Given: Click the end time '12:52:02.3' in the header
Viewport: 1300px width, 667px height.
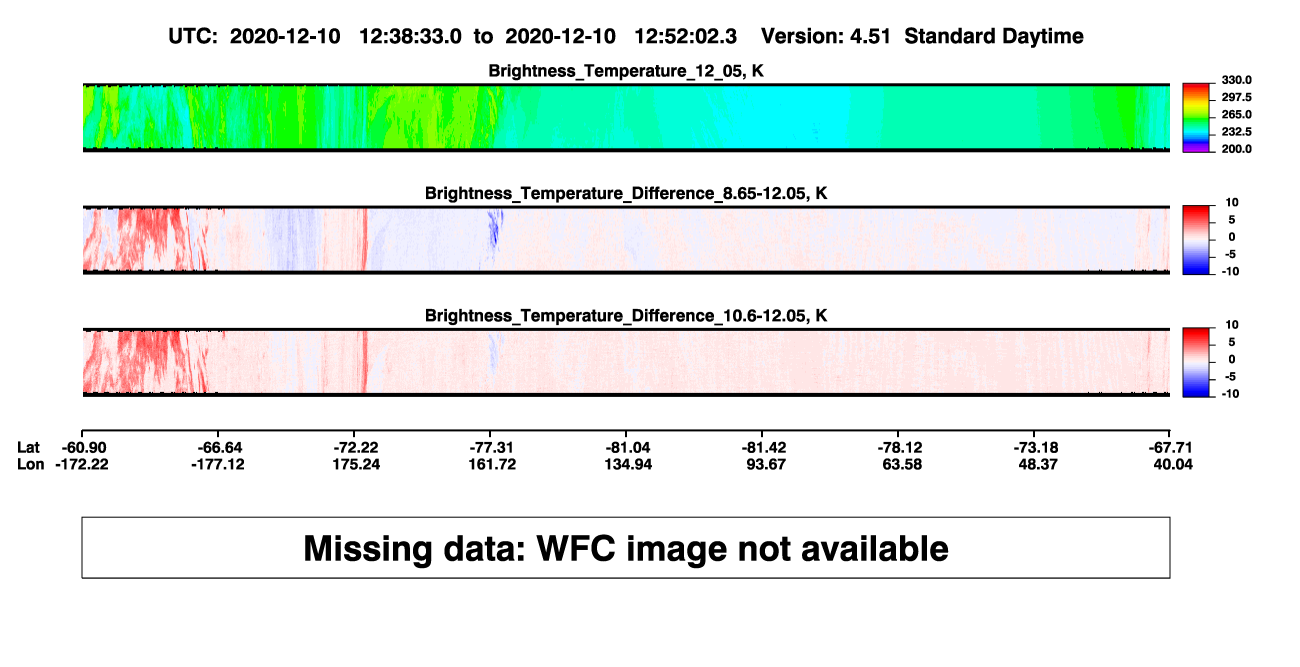Looking at the screenshot, I should (x=686, y=37).
